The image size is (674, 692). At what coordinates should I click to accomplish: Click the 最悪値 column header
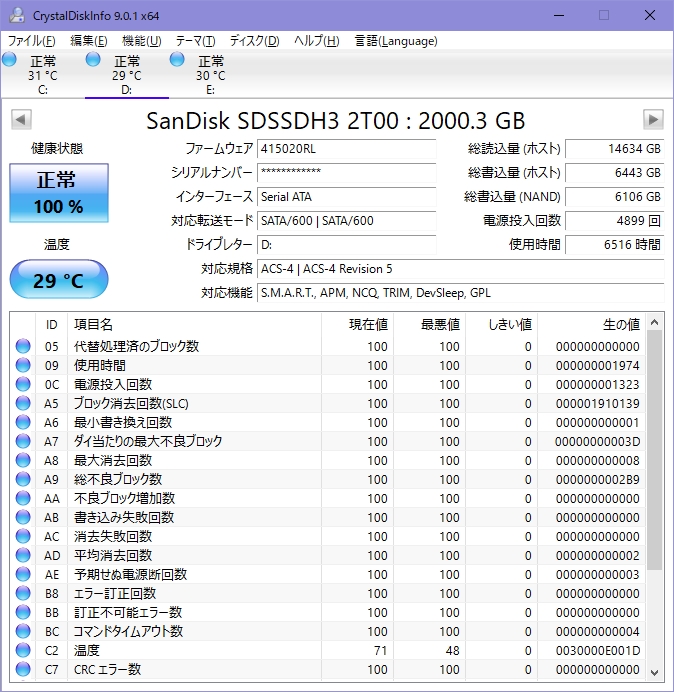pyautogui.click(x=429, y=325)
